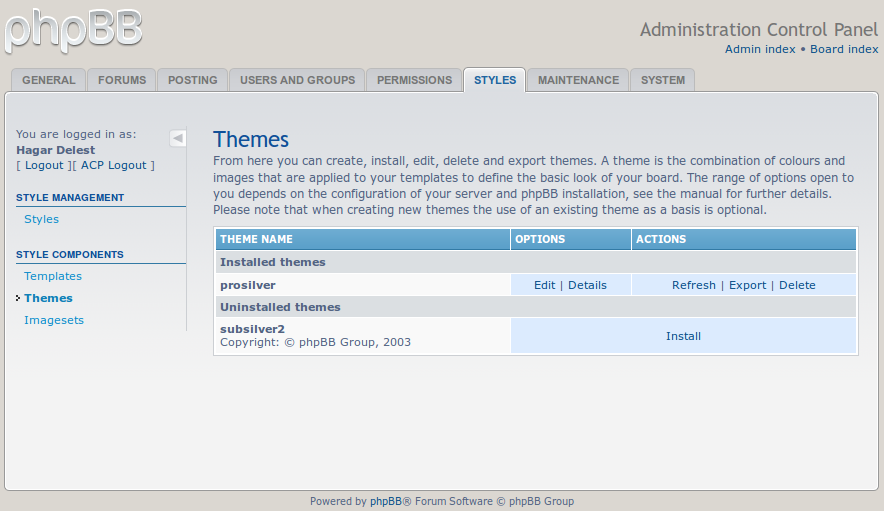Install the subsilver2 theme

[683, 336]
